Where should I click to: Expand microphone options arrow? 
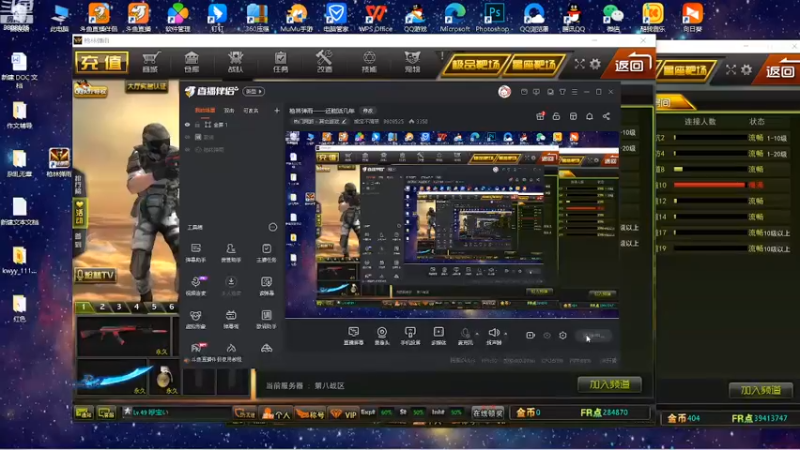point(477,334)
